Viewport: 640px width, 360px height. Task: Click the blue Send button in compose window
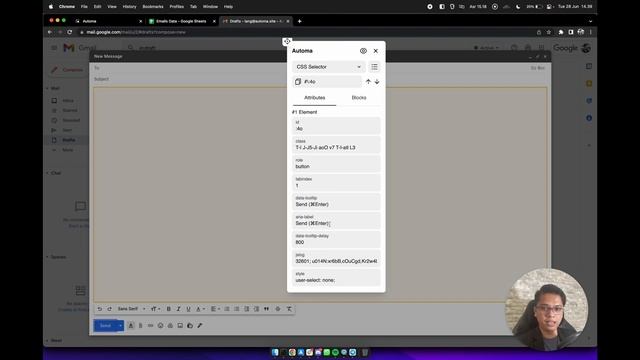coord(105,326)
